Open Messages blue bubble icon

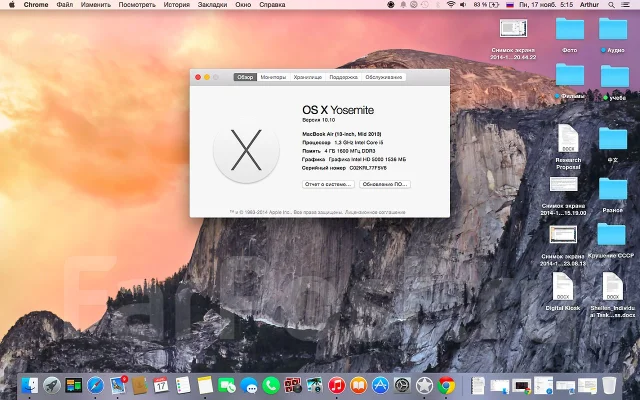tap(249, 385)
